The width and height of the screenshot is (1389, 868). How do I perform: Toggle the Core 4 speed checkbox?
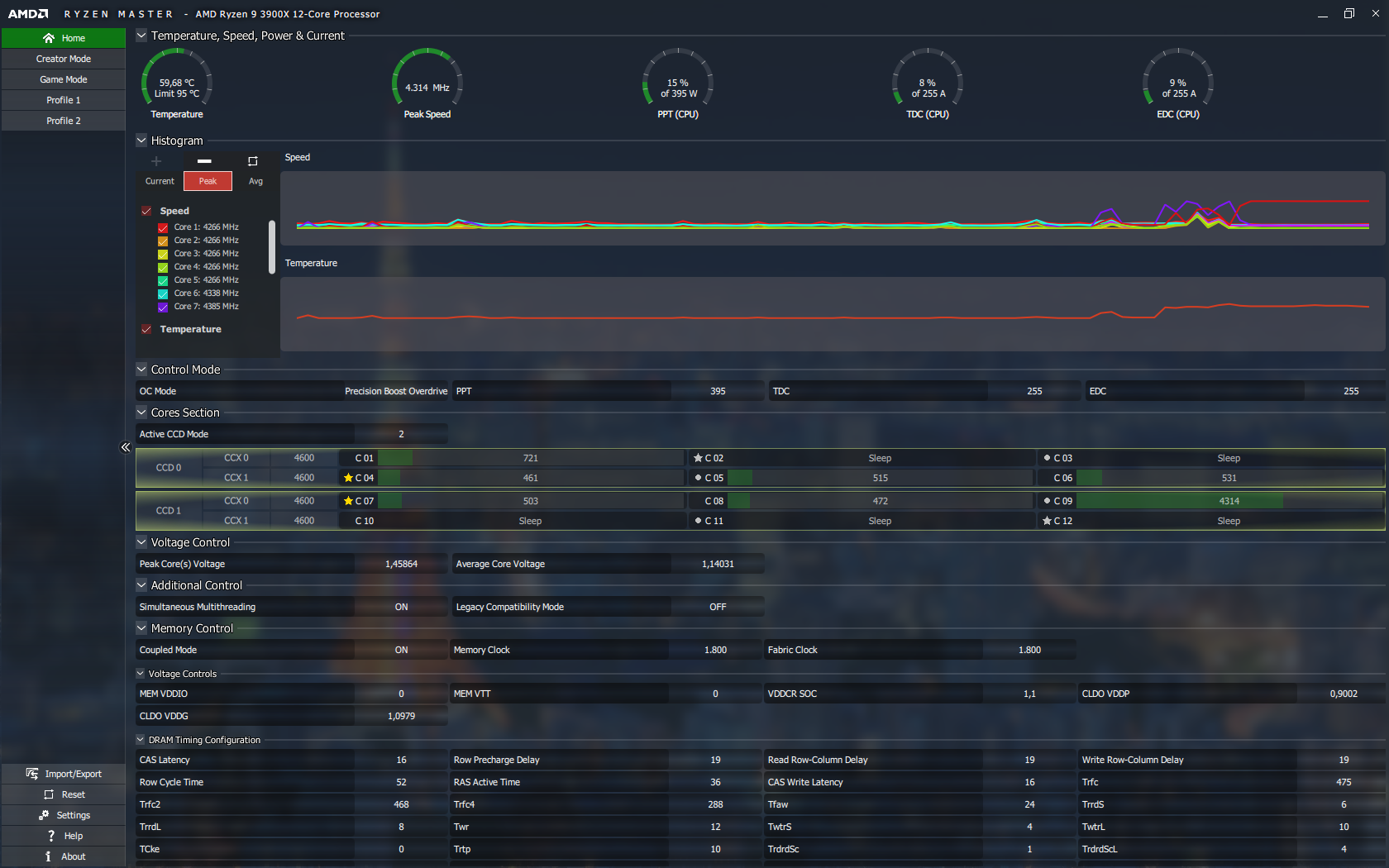163,267
